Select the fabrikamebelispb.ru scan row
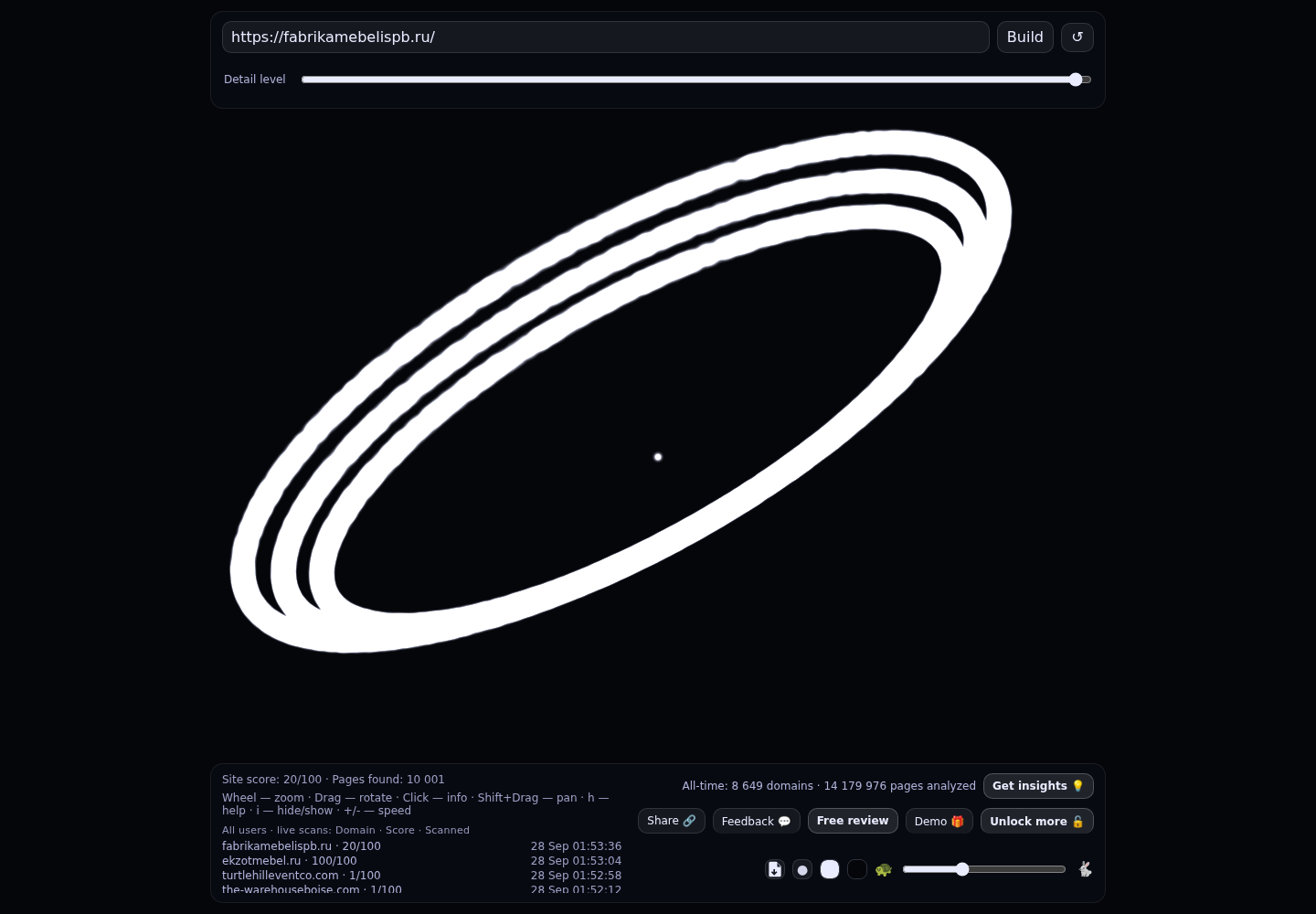 pyautogui.click(x=421, y=846)
